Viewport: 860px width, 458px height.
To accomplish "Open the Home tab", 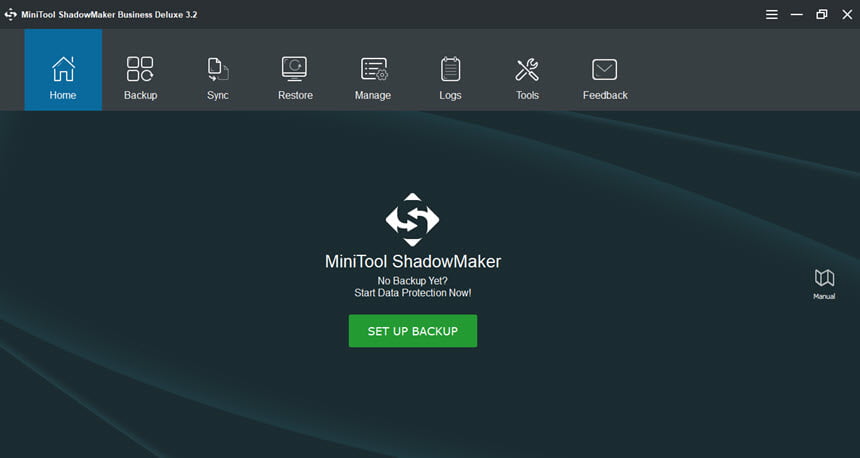I will point(63,70).
